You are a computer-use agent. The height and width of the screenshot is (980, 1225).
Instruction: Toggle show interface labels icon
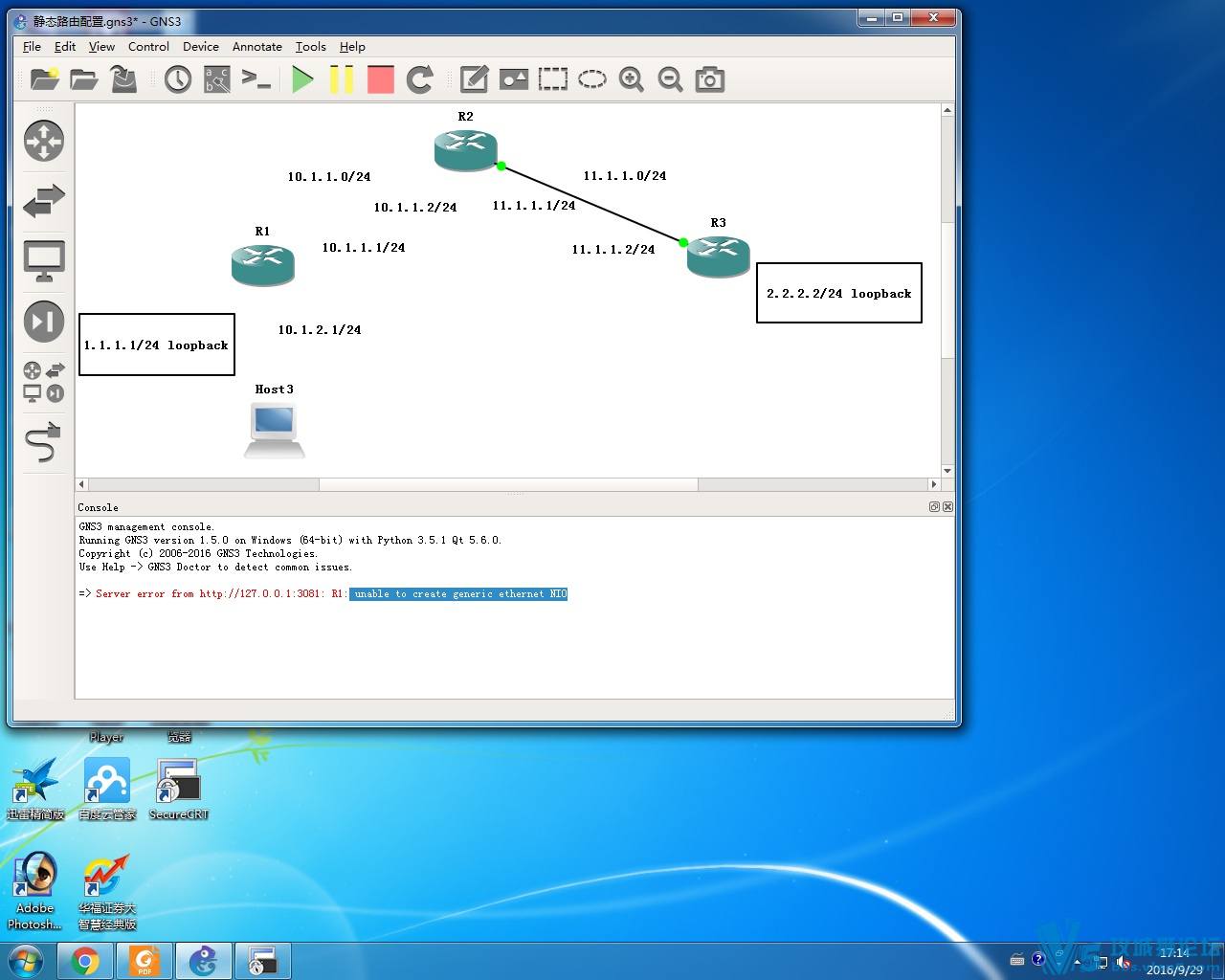tap(217, 79)
